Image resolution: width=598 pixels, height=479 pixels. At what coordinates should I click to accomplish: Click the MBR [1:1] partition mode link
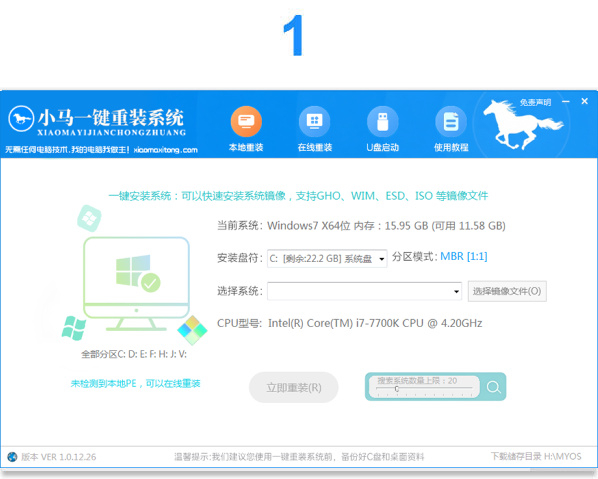coord(464,256)
